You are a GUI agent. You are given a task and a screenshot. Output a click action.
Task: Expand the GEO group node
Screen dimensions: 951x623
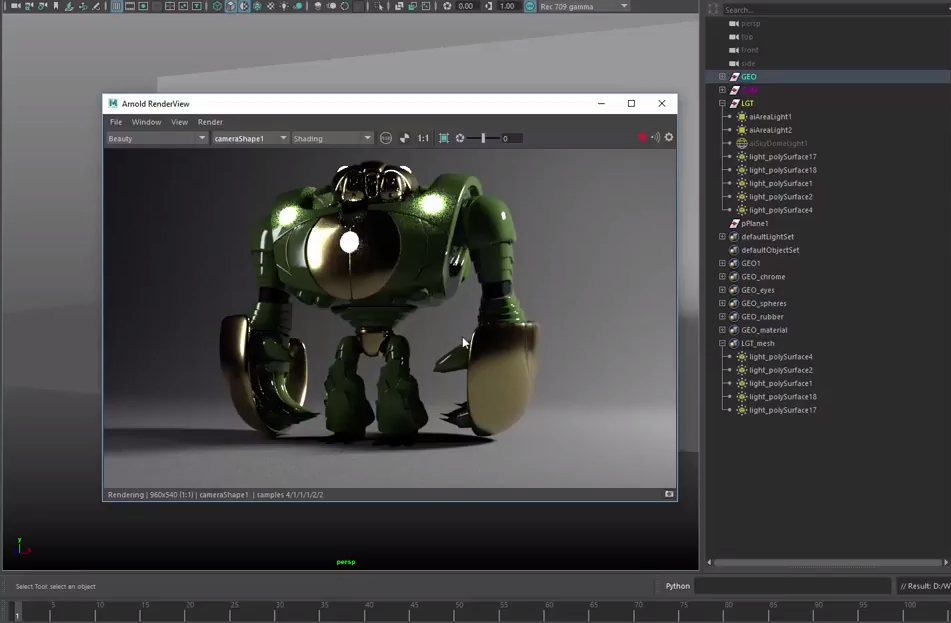point(722,77)
